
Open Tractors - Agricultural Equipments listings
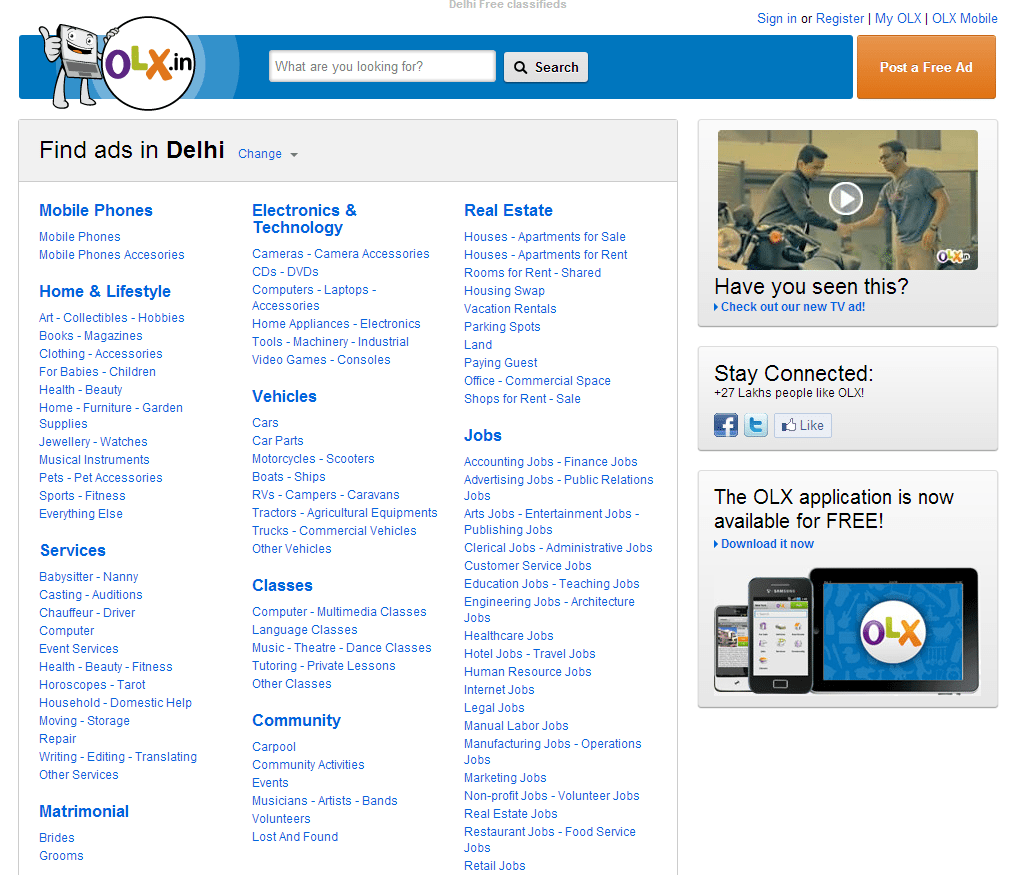(x=345, y=513)
